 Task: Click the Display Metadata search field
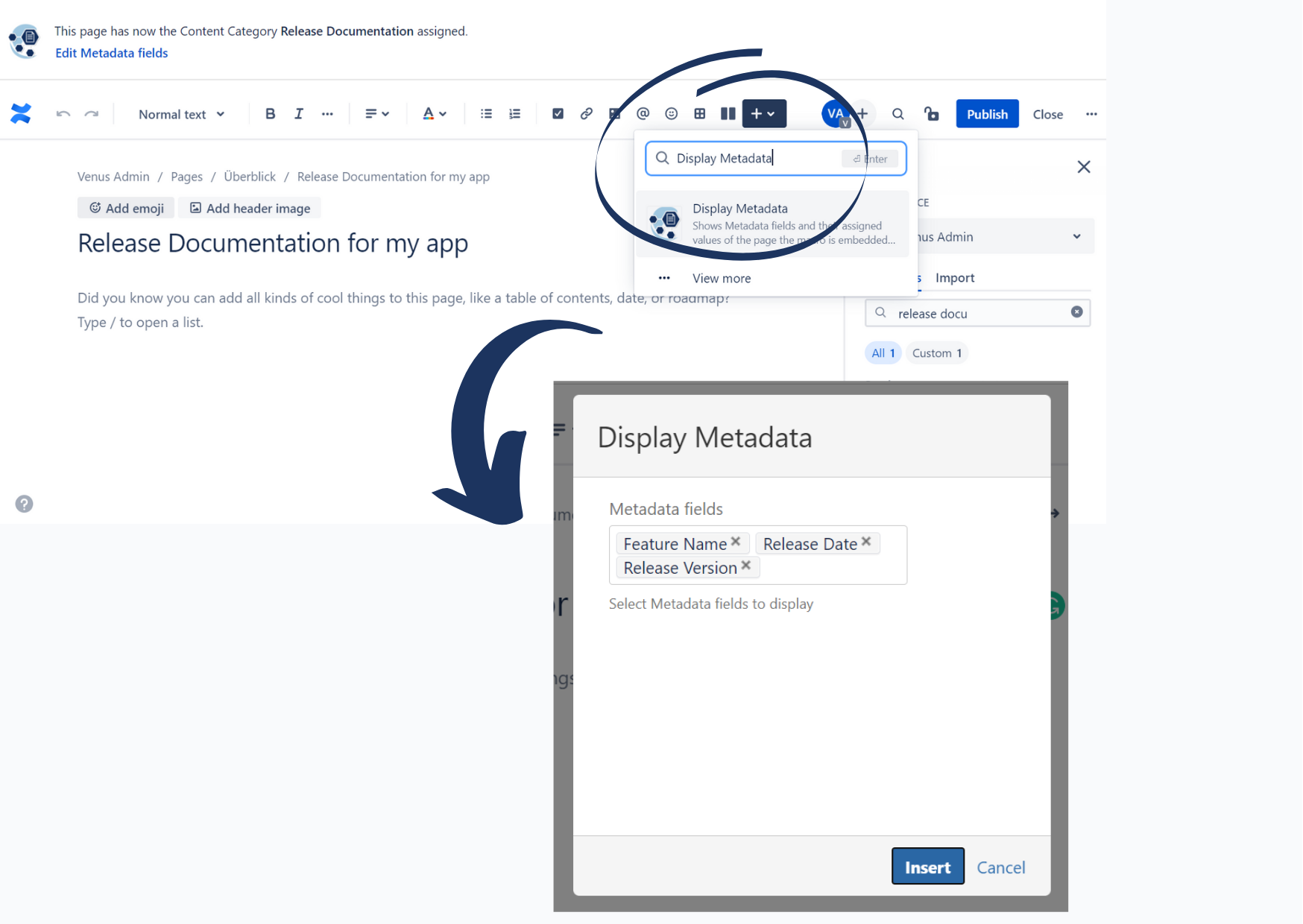tap(757, 159)
